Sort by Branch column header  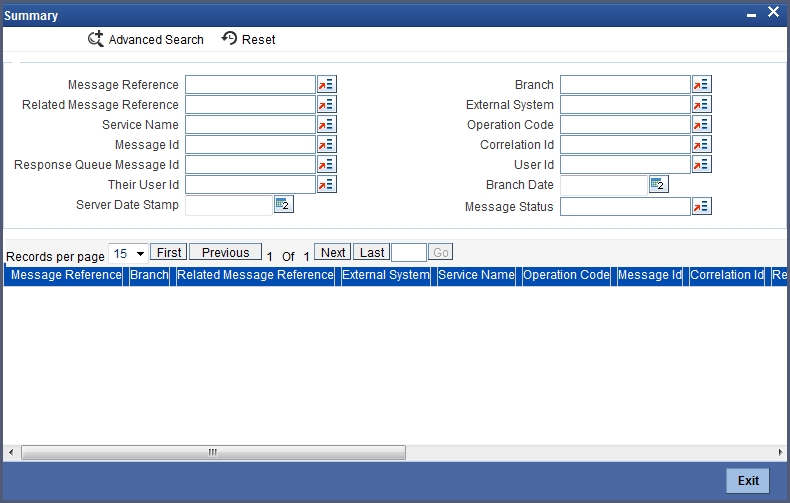tap(149, 275)
